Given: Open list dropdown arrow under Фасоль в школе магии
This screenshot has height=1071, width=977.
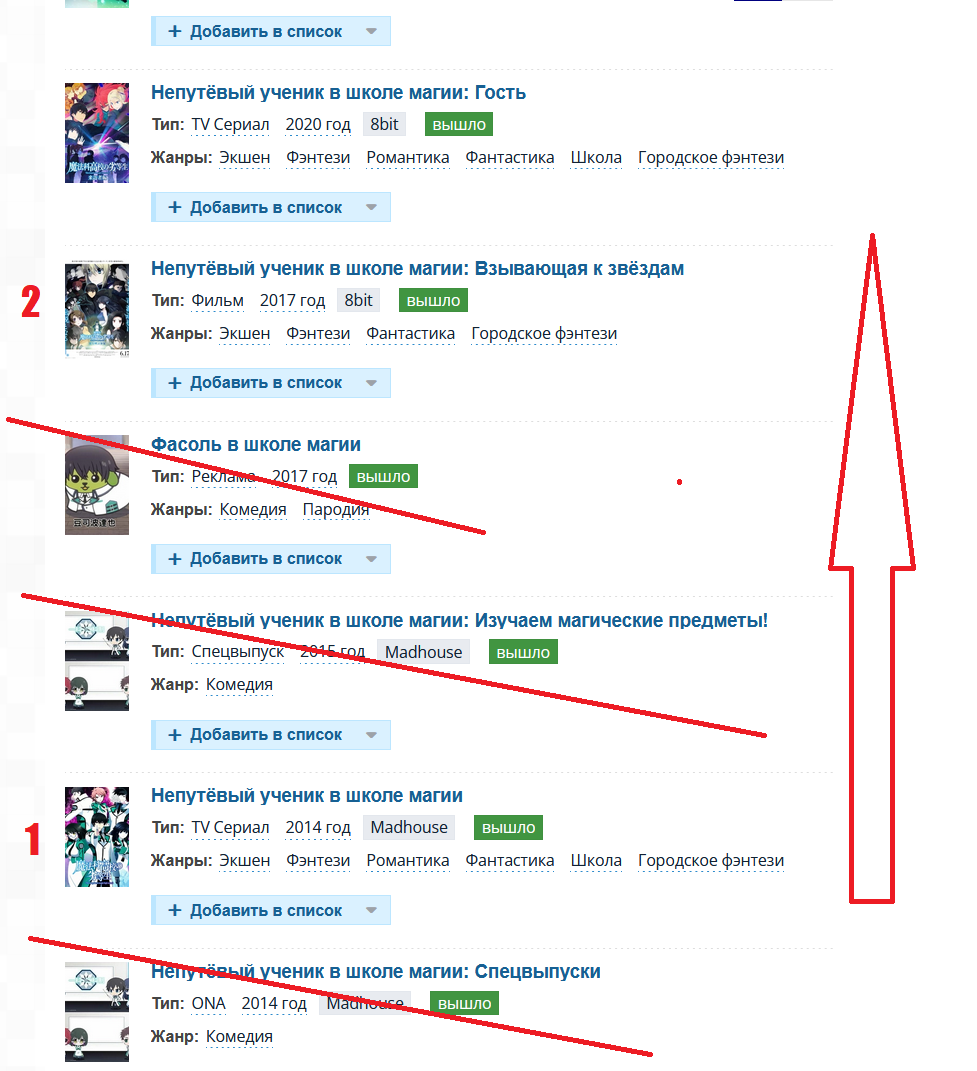Looking at the screenshot, I should pyautogui.click(x=371, y=559).
